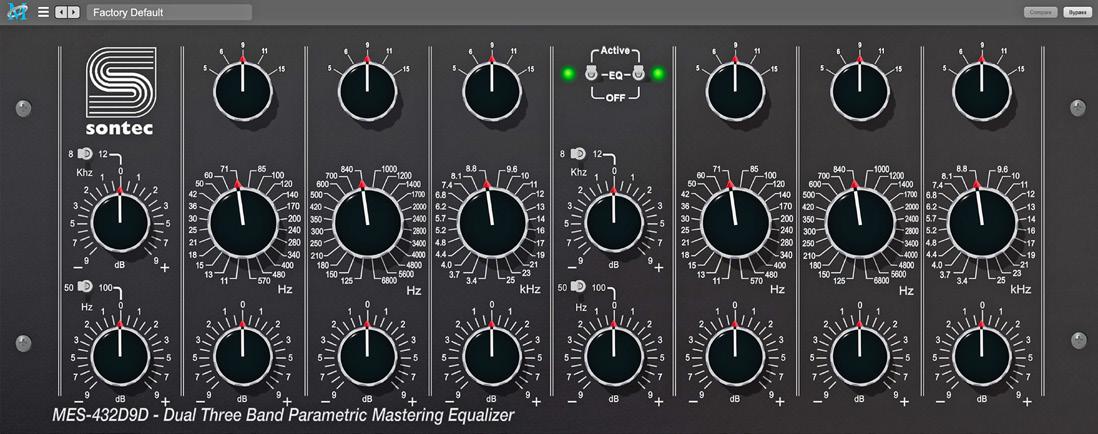Viewport: 1098px width, 434px height.
Task: Toggle left channel EQ Active/OFF switch
Action: [591, 73]
